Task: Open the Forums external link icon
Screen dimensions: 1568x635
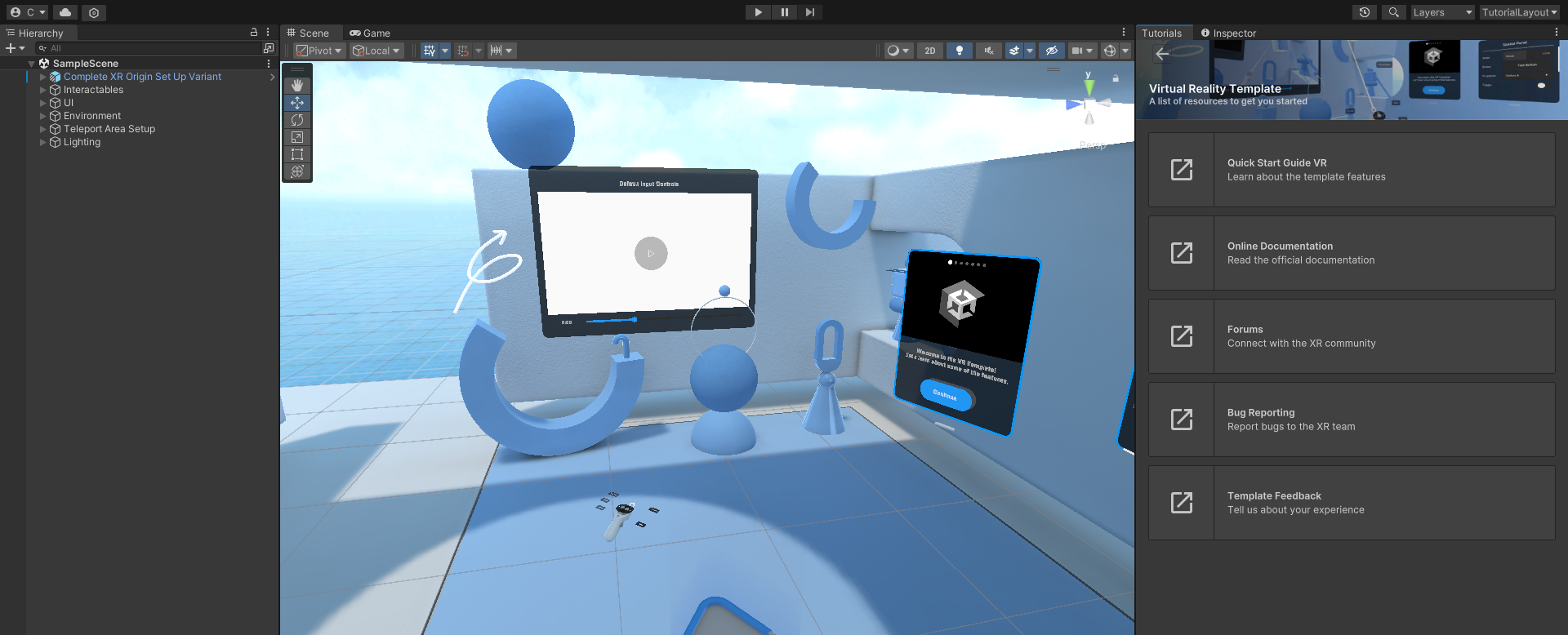Action: pyautogui.click(x=1182, y=336)
